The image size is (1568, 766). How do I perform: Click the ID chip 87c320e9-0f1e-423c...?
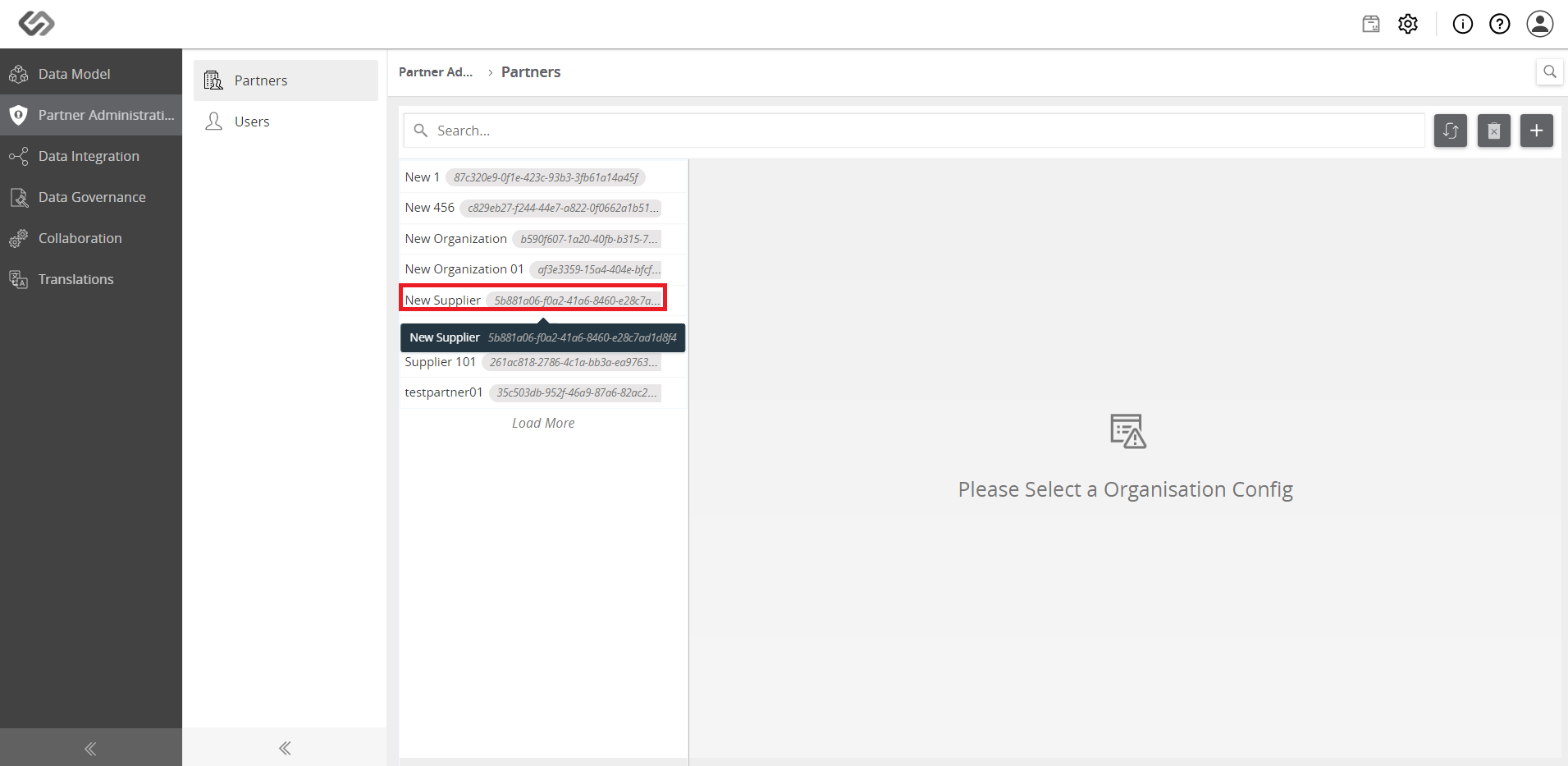pos(546,177)
